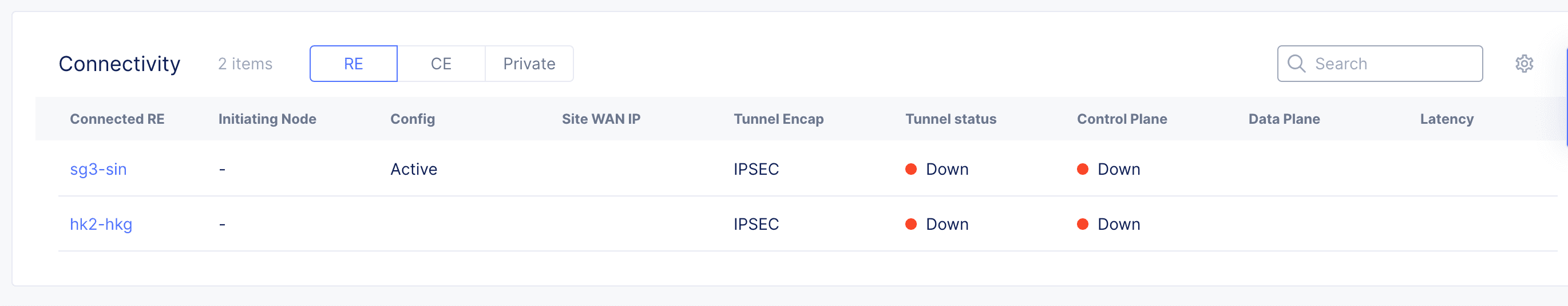The height and width of the screenshot is (306, 1568).
Task: Click the Control Plane column header
Action: pos(1121,119)
